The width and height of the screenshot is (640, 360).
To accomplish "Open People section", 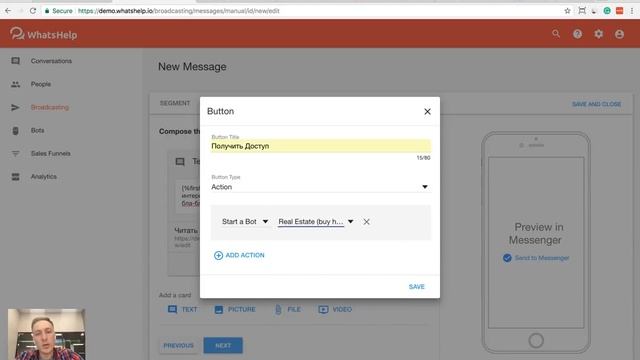I will [41, 84].
